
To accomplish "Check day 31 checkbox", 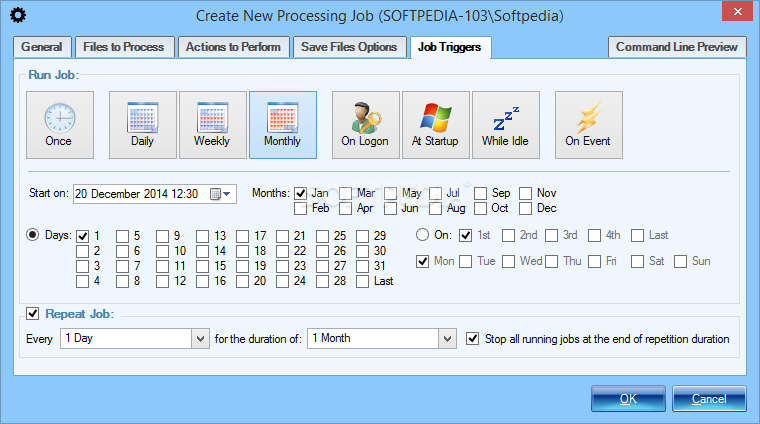I will click(x=363, y=266).
